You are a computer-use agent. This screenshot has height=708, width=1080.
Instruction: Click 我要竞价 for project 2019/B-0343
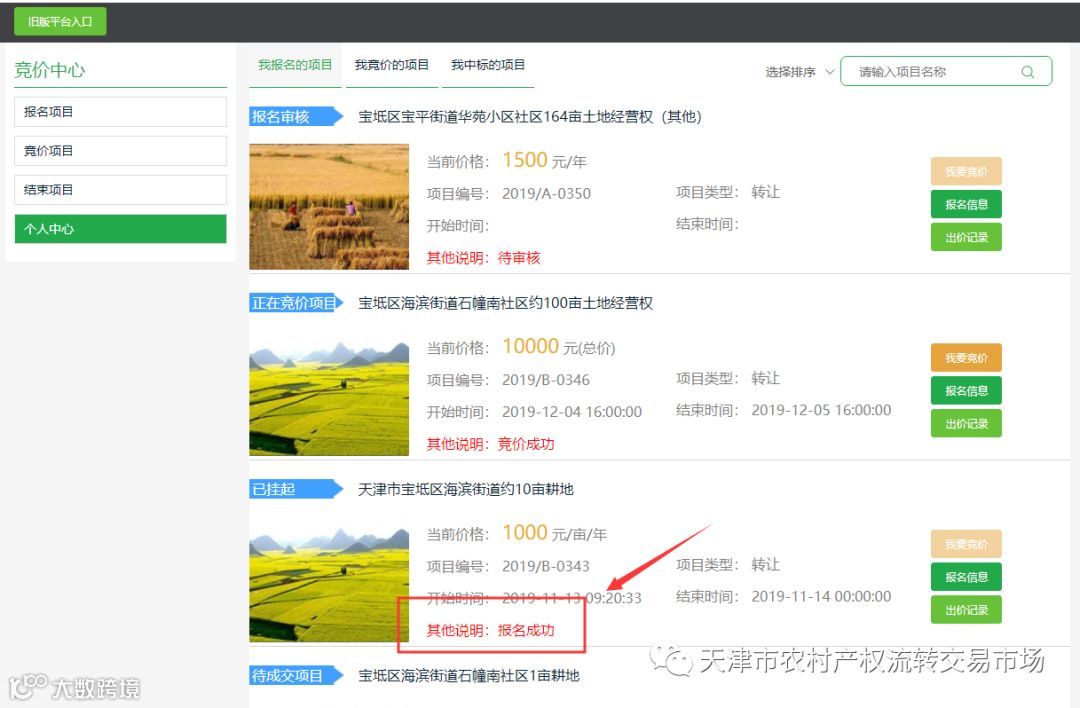coord(966,544)
